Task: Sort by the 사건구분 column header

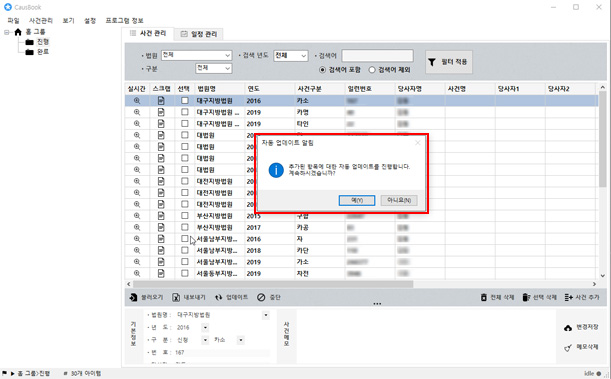Action: click(320, 89)
